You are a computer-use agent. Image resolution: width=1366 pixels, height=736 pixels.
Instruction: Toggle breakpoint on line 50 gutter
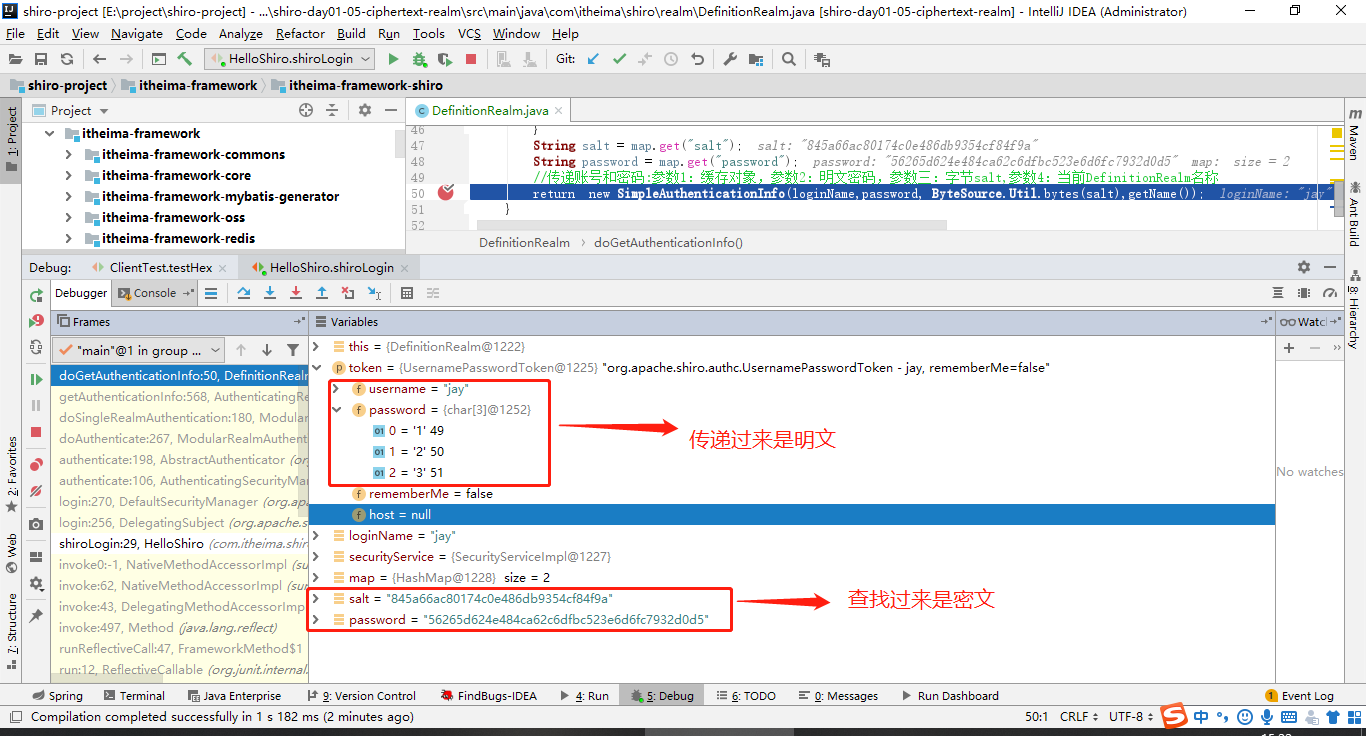[x=446, y=193]
